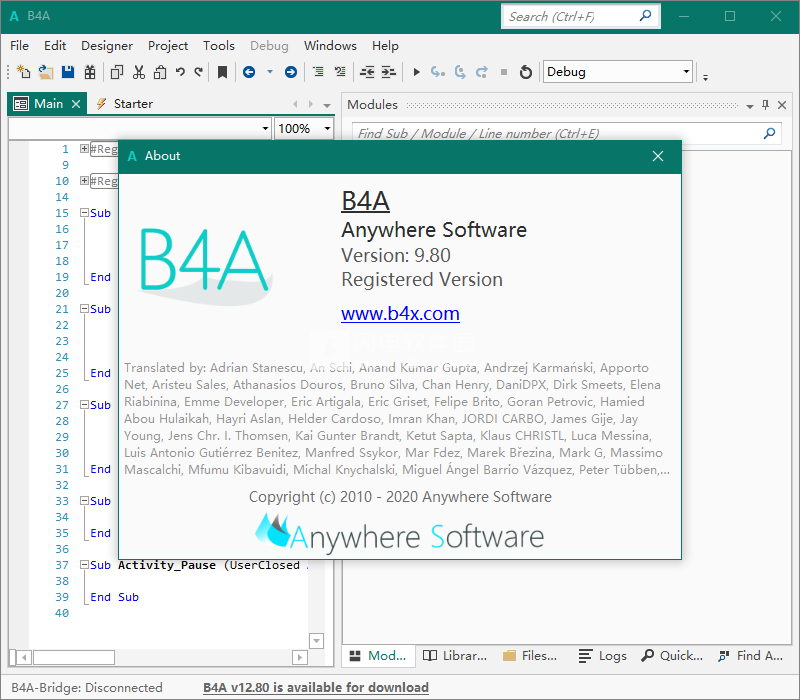Switch to the Quick Search tab
Viewport: 800px width, 700px height.
(x=672, y=656)
